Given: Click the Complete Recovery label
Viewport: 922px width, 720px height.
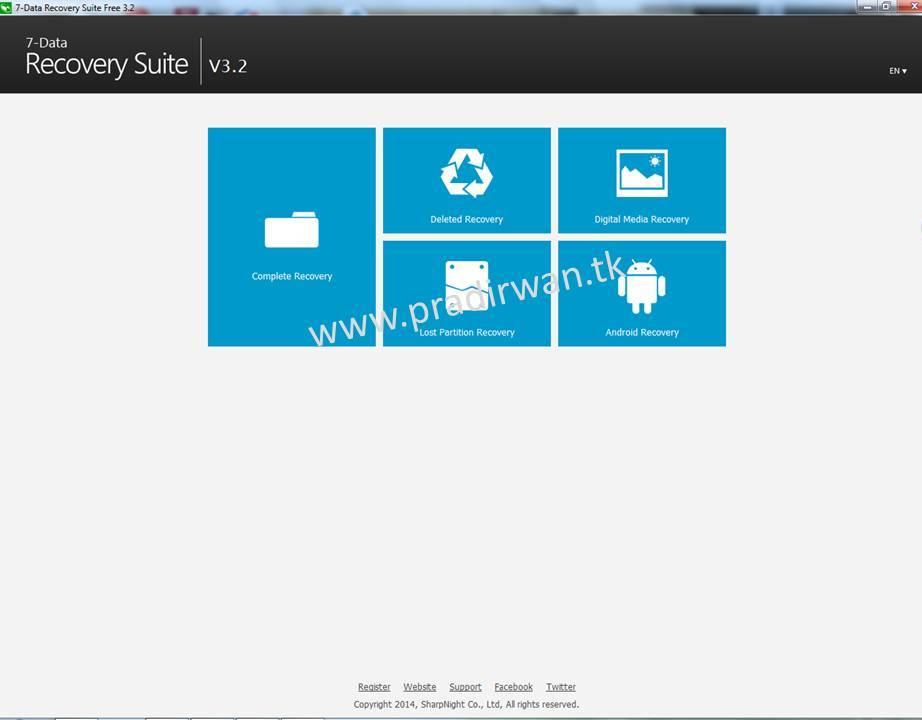Looking at the screenshot, I should (x=292, y=276).
